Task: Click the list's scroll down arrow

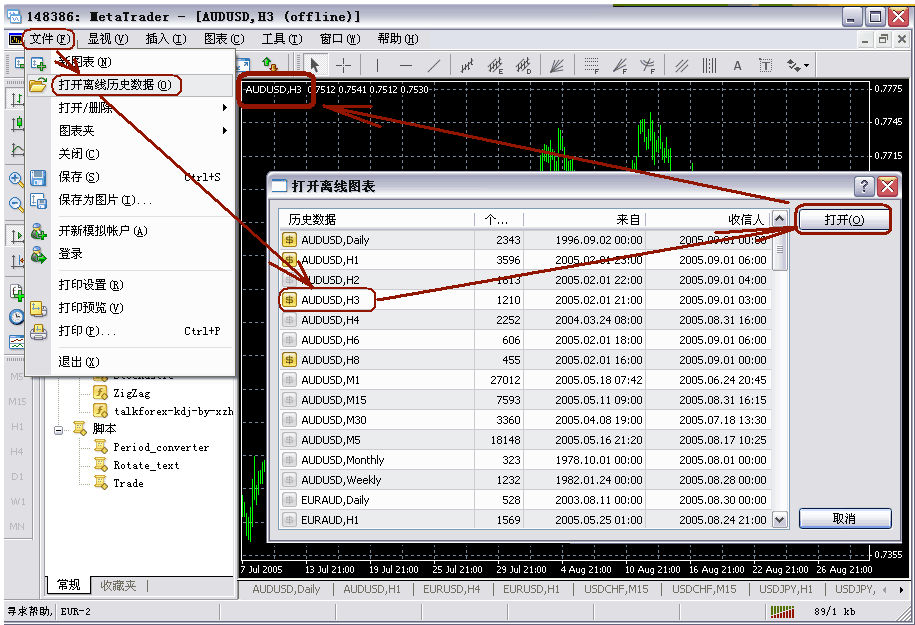Action: pyautogui.click(x=780, y=519)
